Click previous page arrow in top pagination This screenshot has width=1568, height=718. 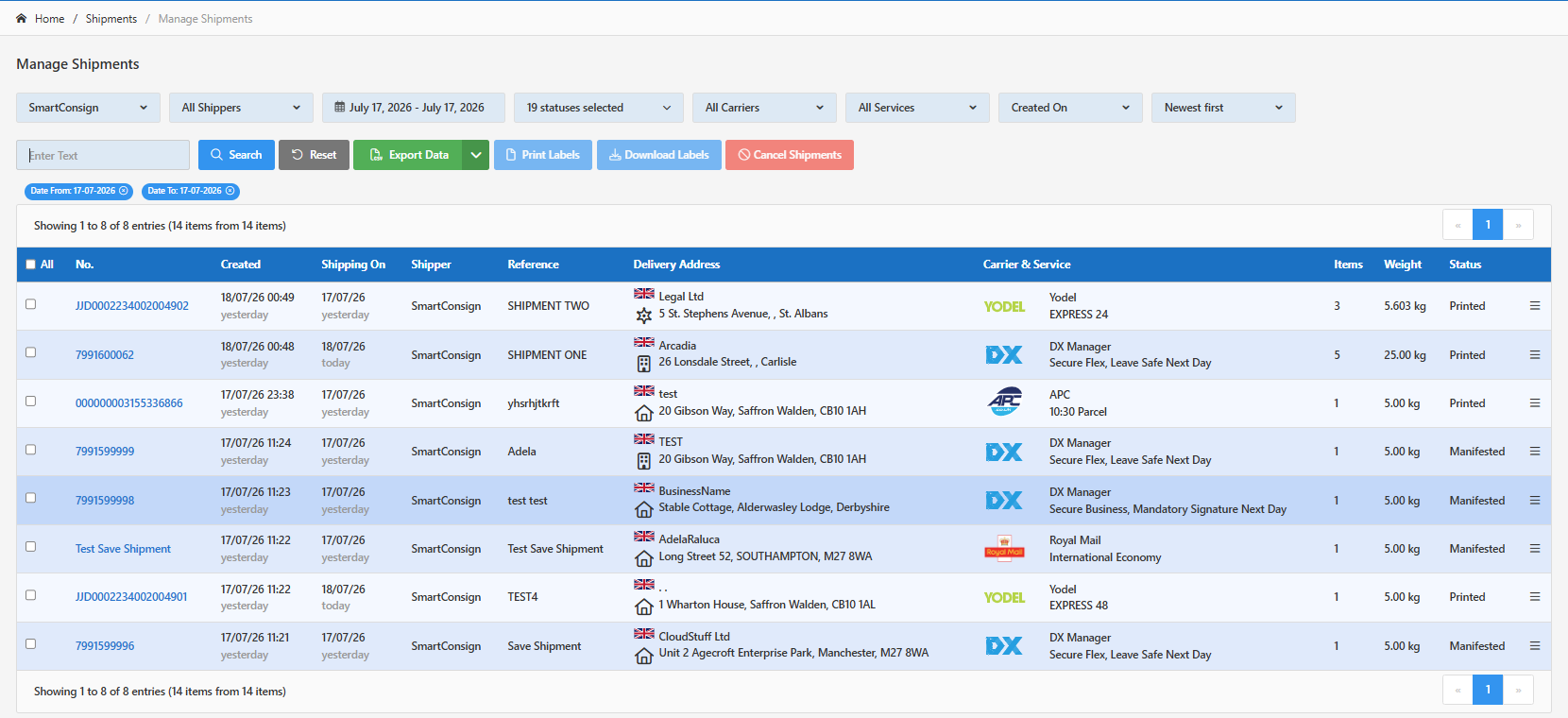pyautogui.click(x=1457, y=225)
